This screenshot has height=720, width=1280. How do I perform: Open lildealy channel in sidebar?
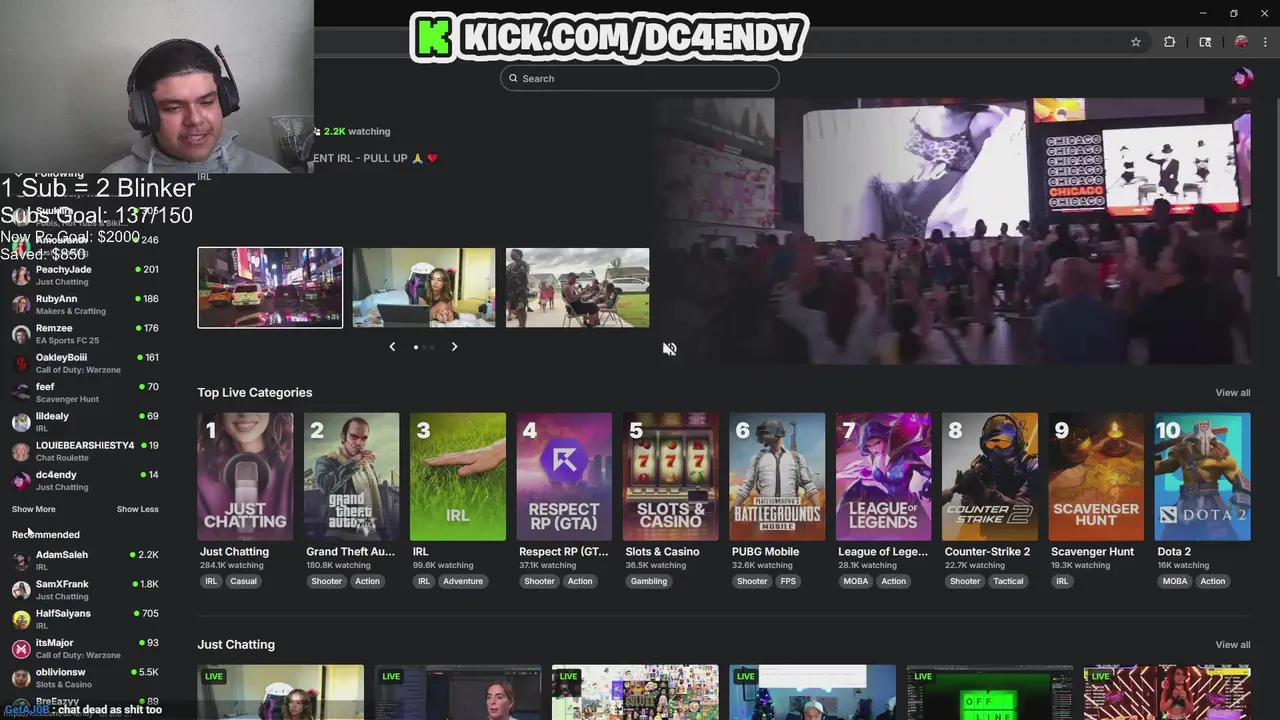click(85, 422)
